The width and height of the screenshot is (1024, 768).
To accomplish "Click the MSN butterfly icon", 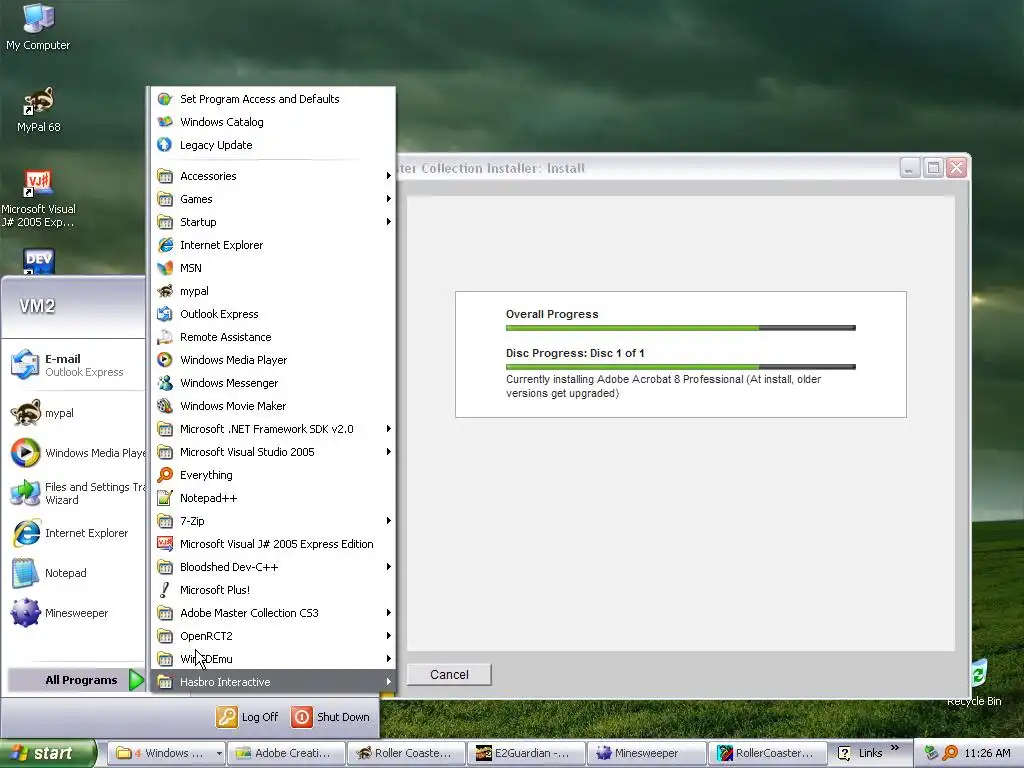I will click(x=165, y=268).
